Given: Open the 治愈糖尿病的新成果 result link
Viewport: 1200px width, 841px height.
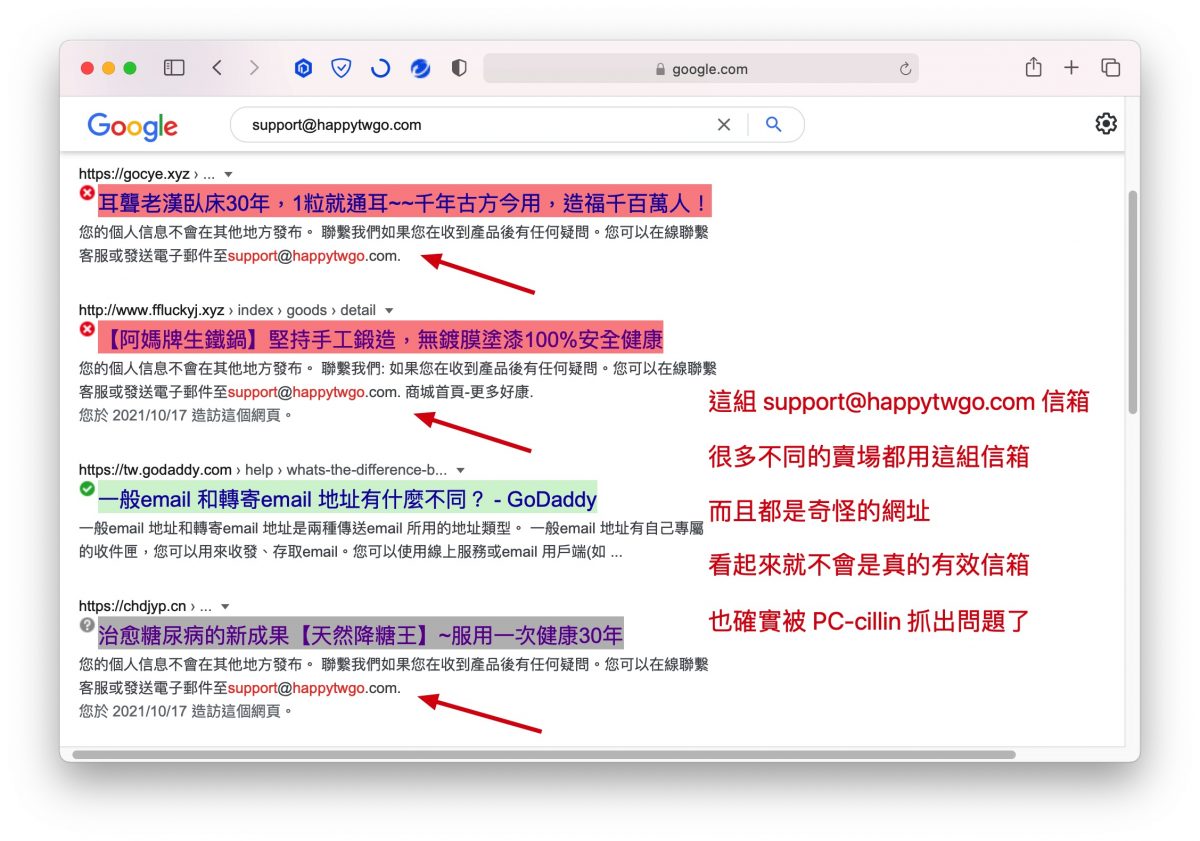Looking at the screenshot, I should click(x=360, y=634).
